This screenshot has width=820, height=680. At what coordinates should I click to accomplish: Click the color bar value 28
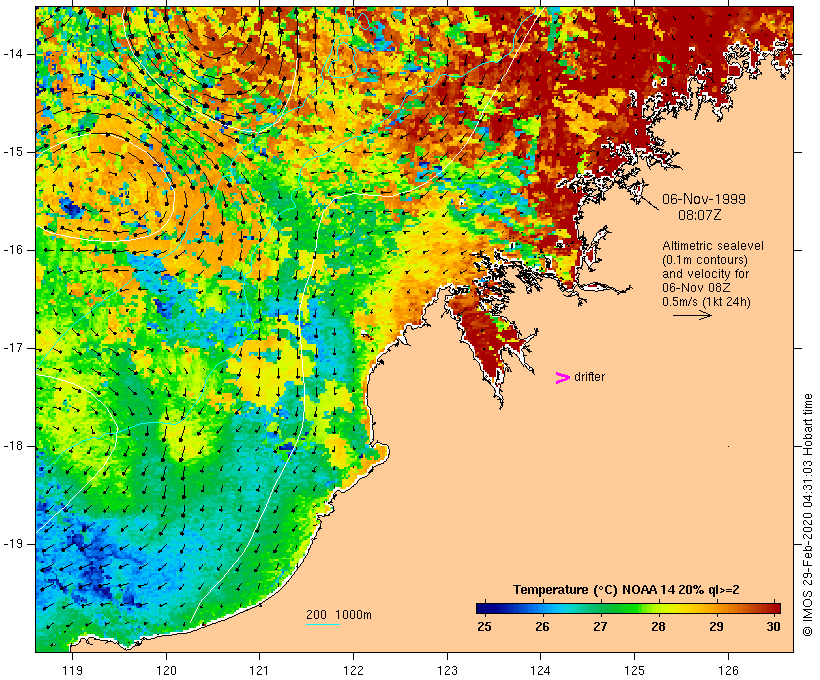tap(658, 627)
